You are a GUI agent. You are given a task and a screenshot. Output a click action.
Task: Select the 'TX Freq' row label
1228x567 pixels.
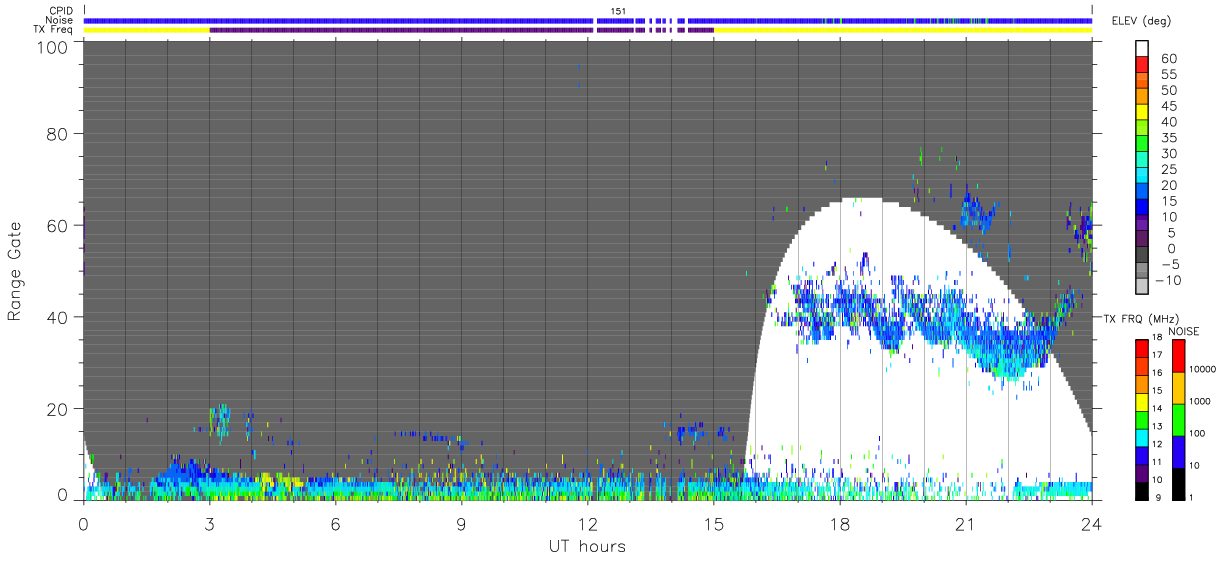click(55, 29)
